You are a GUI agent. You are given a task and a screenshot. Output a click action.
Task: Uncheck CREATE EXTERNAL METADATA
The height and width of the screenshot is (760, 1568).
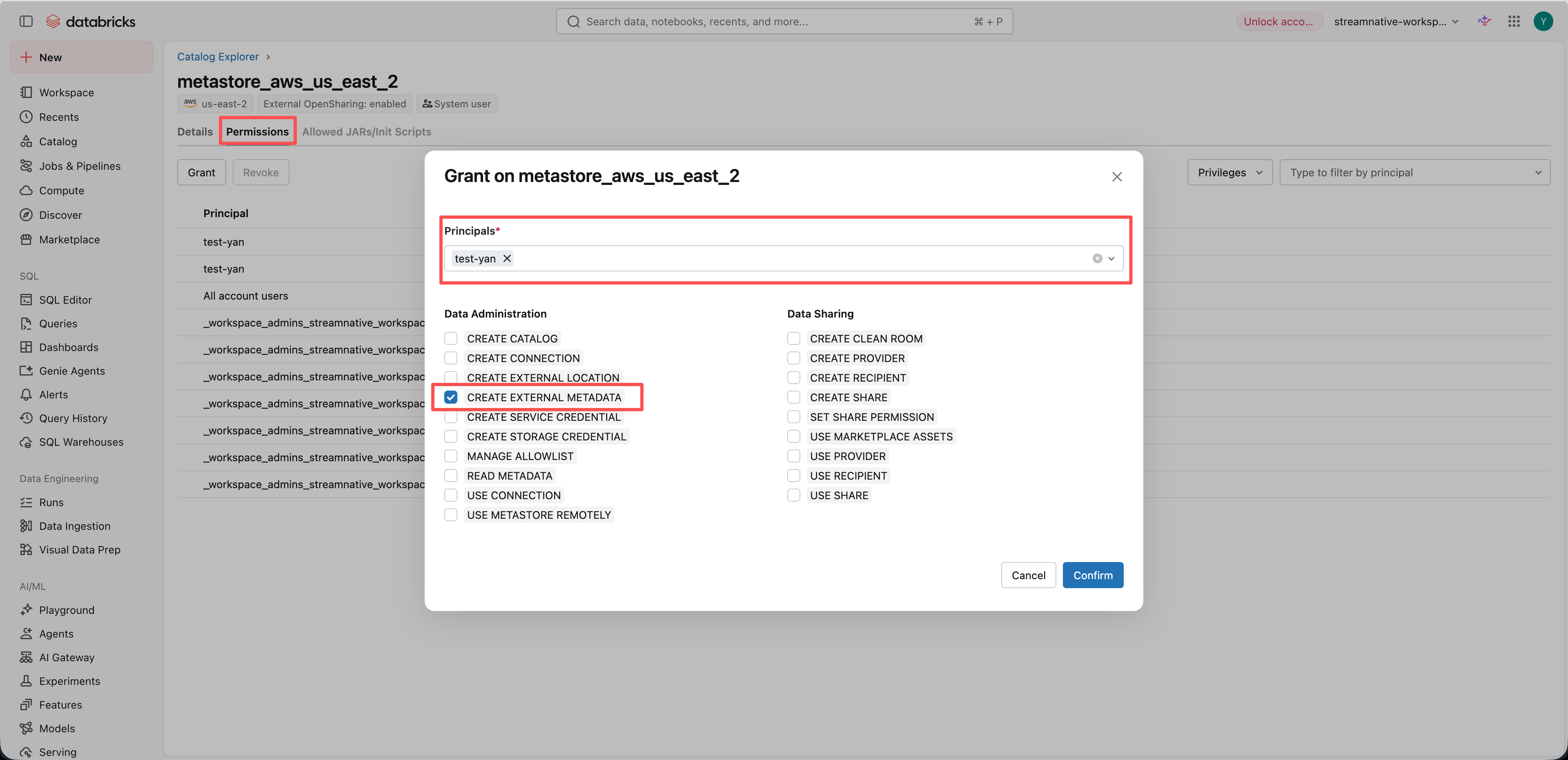click(x=450, y=397)
